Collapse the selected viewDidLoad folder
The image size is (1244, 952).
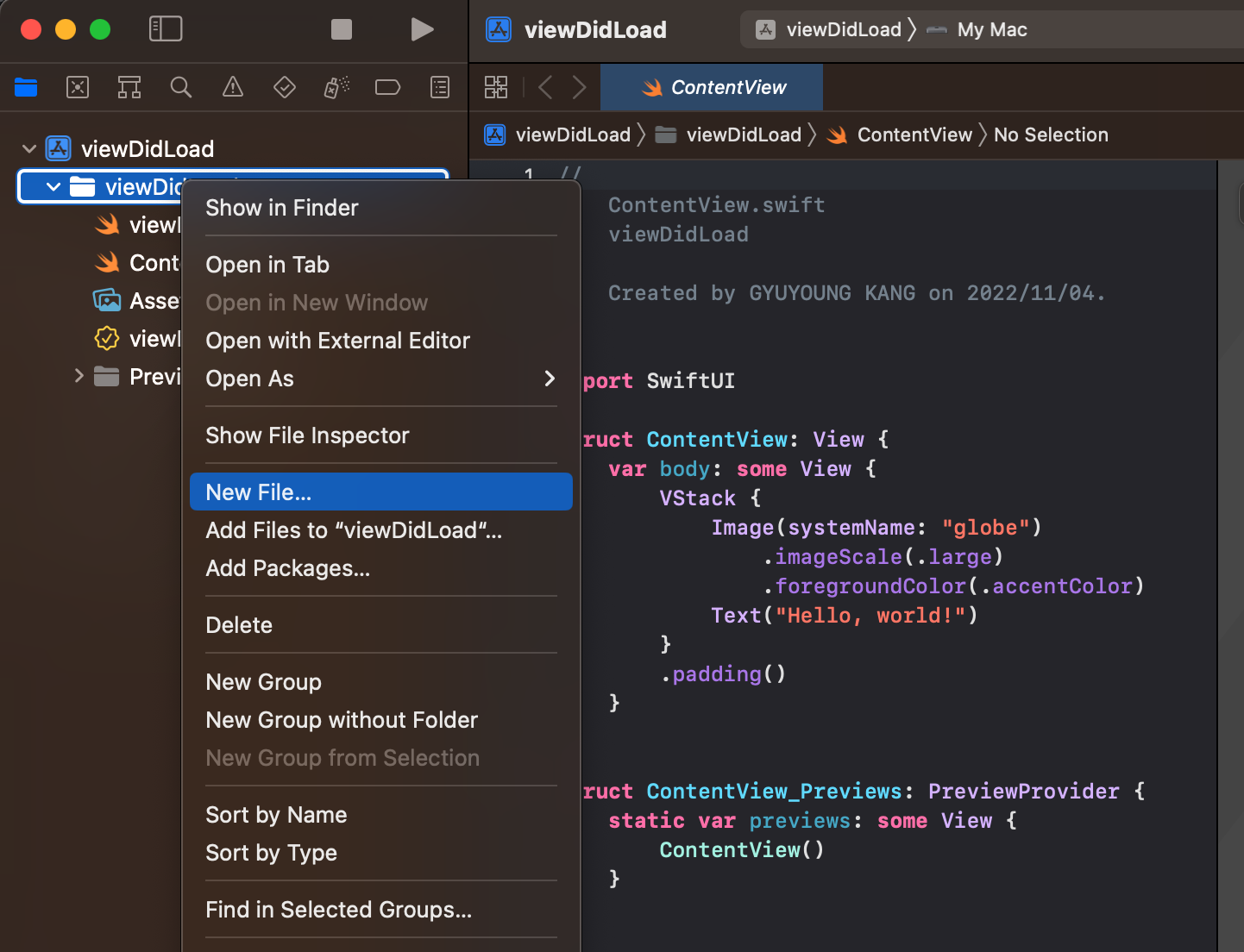(53, 187)
